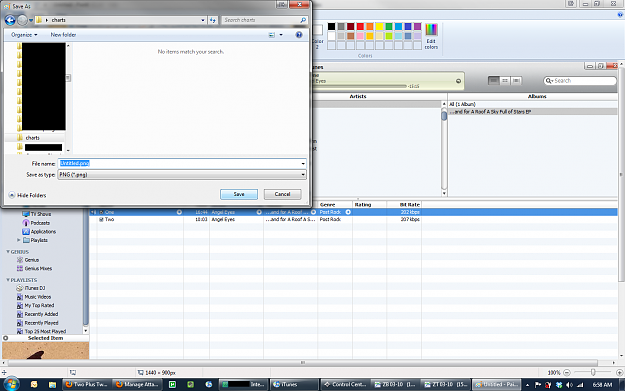Expand the Playlists folder in iTunes sidebar
The image size is (625, 391).
tap(18, 240)
